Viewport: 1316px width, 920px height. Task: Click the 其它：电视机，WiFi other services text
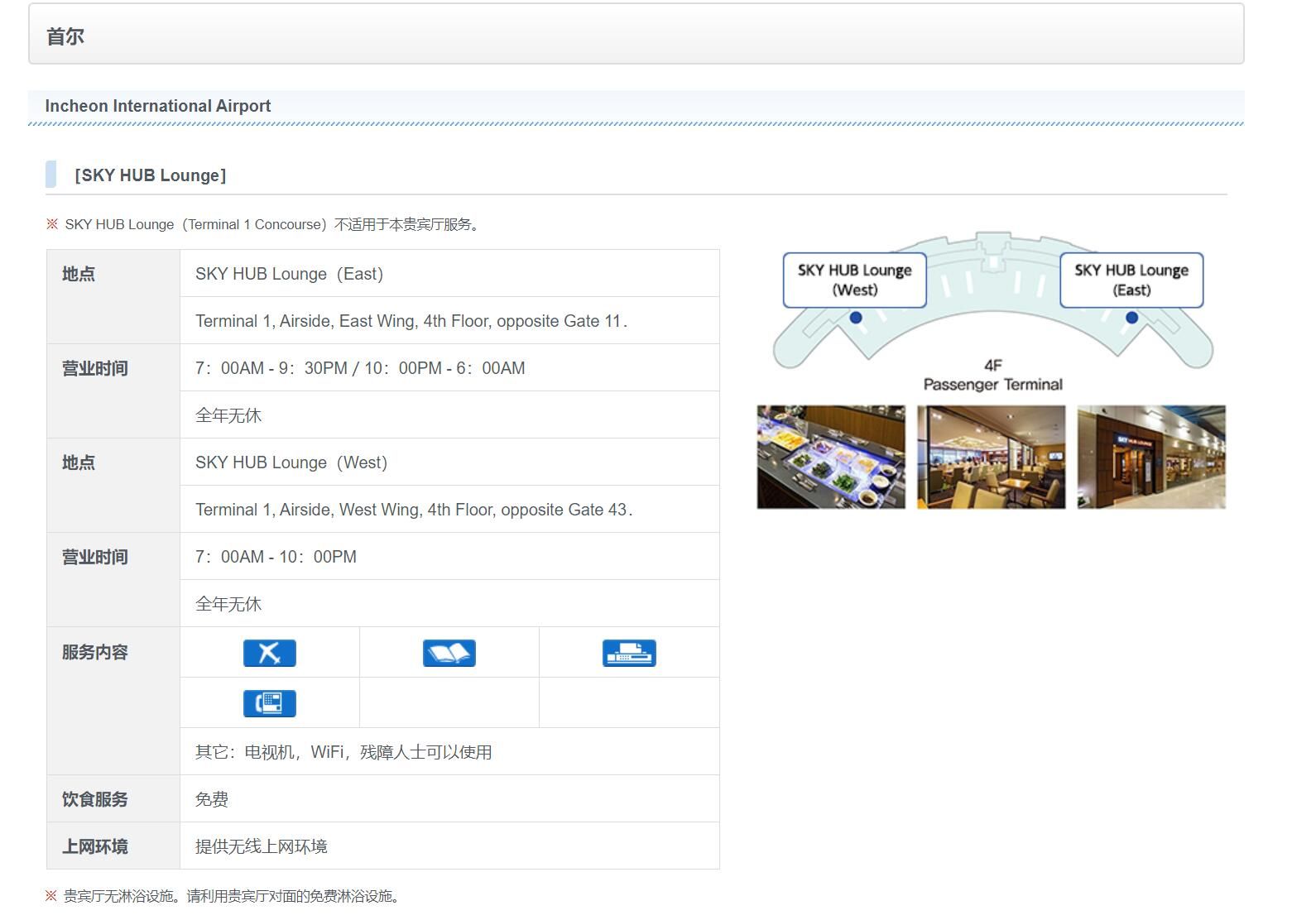pyautogui.click(x=343, y=752)
